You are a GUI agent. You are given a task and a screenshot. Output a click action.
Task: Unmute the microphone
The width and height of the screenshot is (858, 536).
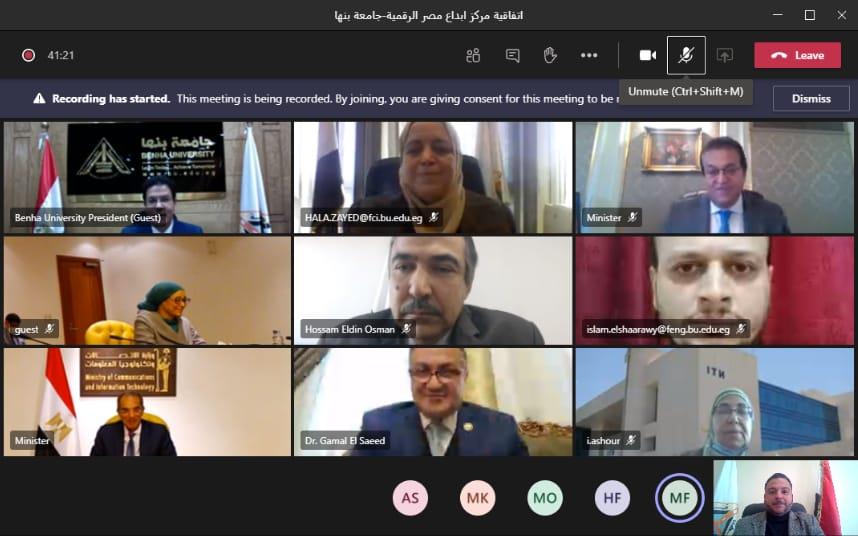(686, 55)
